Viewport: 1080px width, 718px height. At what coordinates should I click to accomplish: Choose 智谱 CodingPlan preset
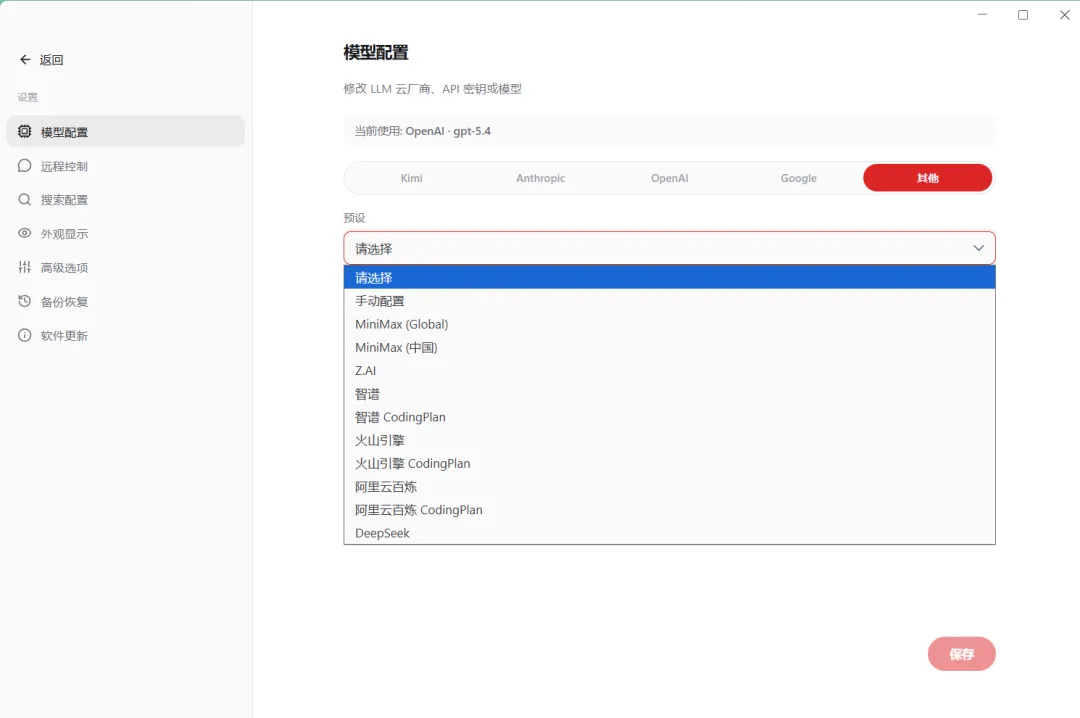point(669,417)
